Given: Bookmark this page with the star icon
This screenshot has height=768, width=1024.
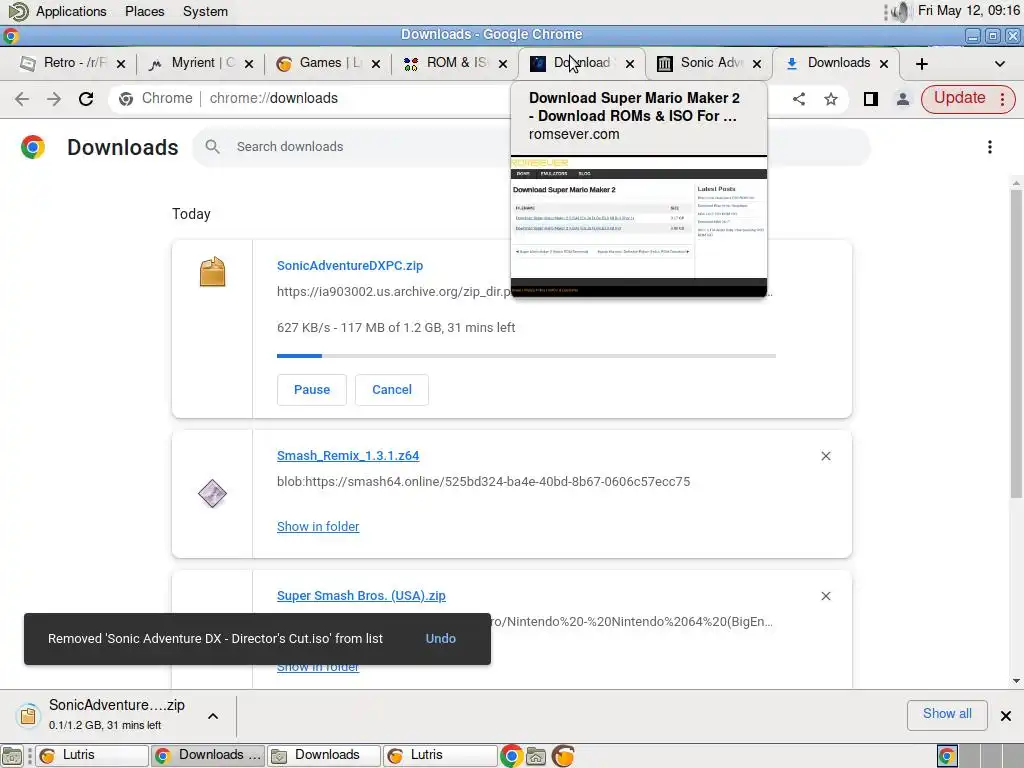Looking at the screenshot, I should [831, 99].
